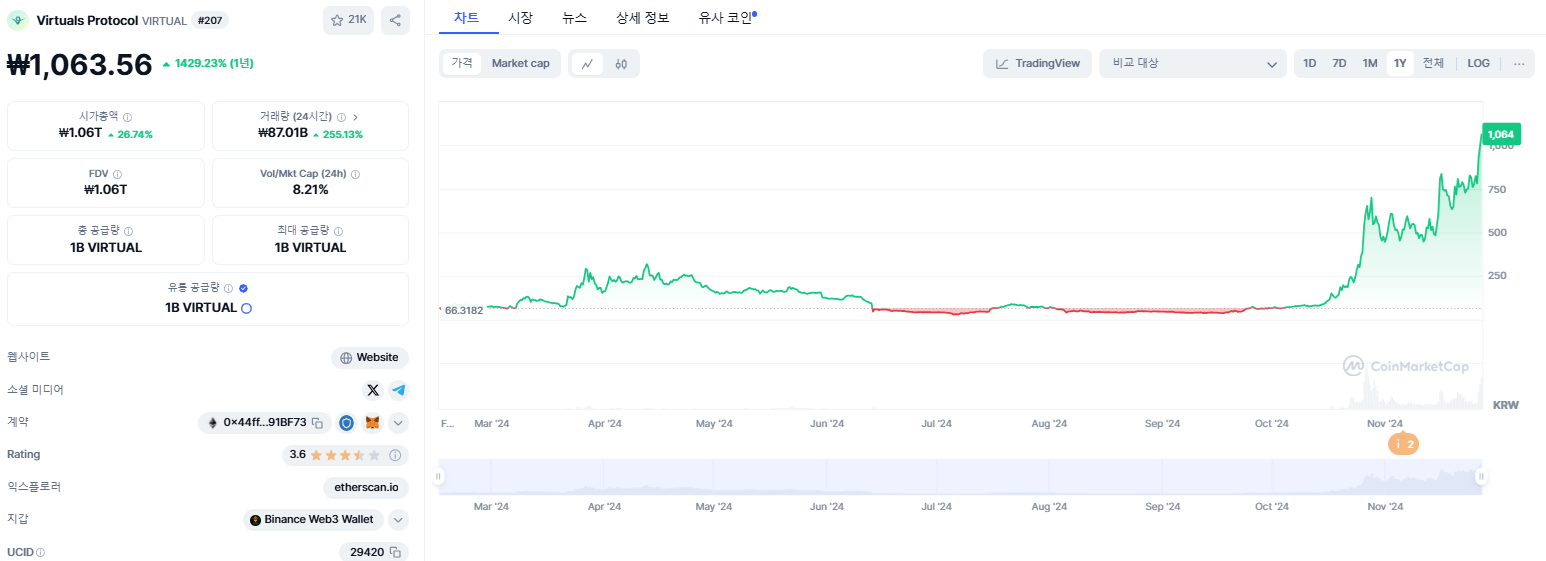Open Rating info icon
Image resolution: width=1546 pixels, height=561 pixels.
coord(395,455)
